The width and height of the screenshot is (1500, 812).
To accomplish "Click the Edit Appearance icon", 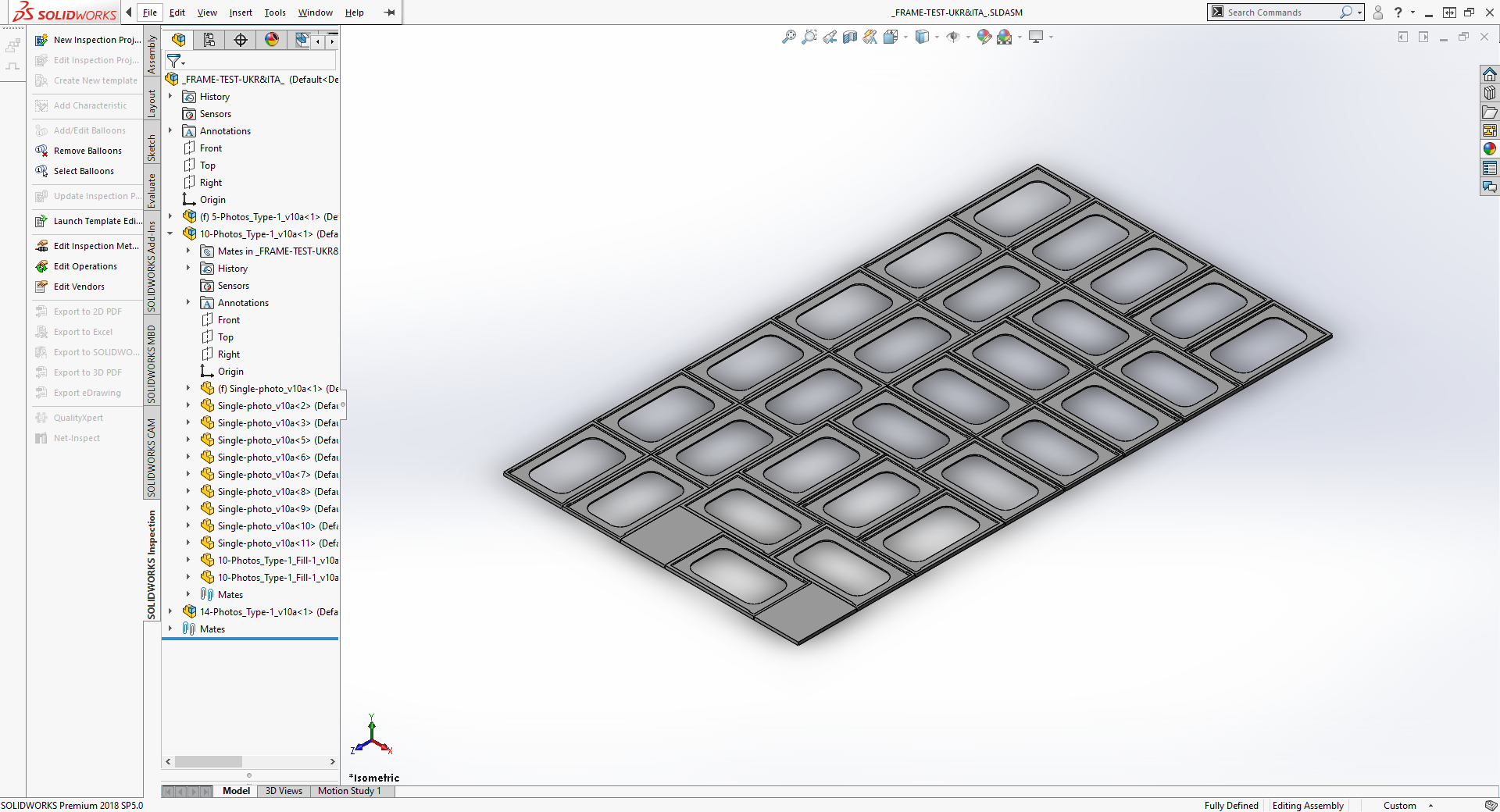I will (984, 37).
